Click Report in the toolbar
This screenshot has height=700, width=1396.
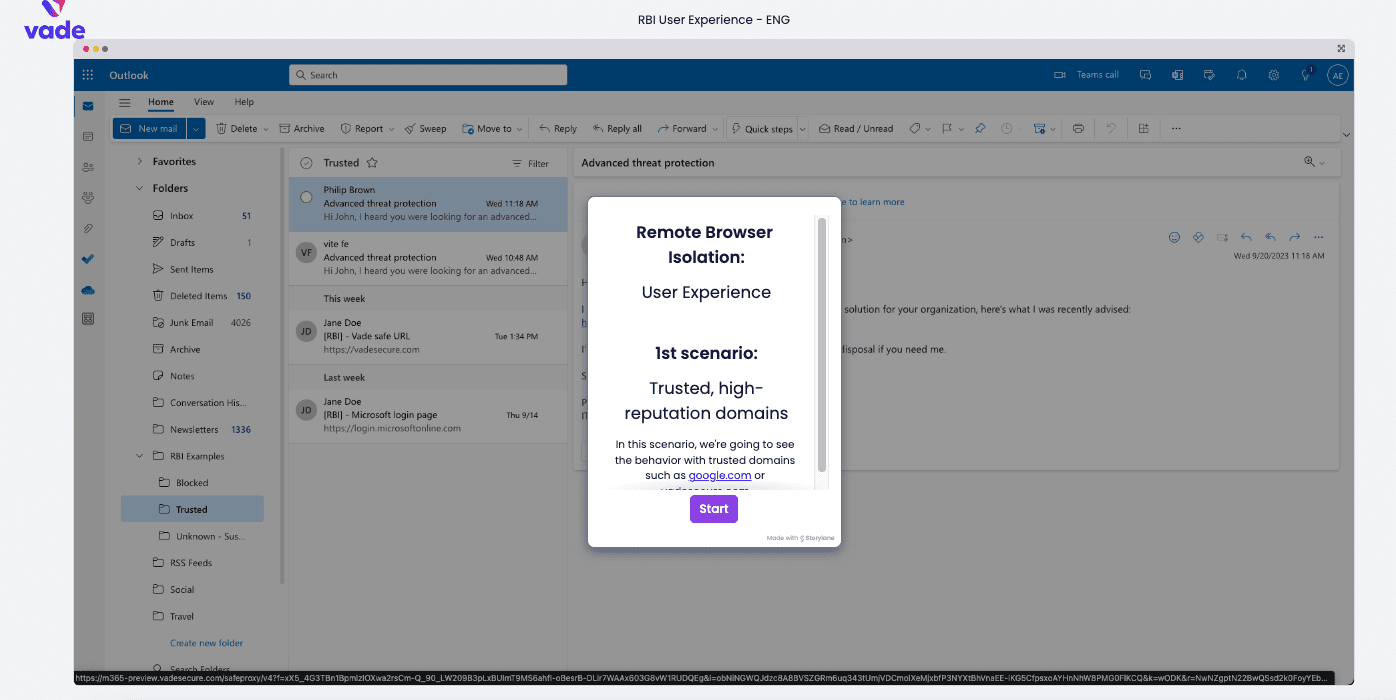(362, 128)
